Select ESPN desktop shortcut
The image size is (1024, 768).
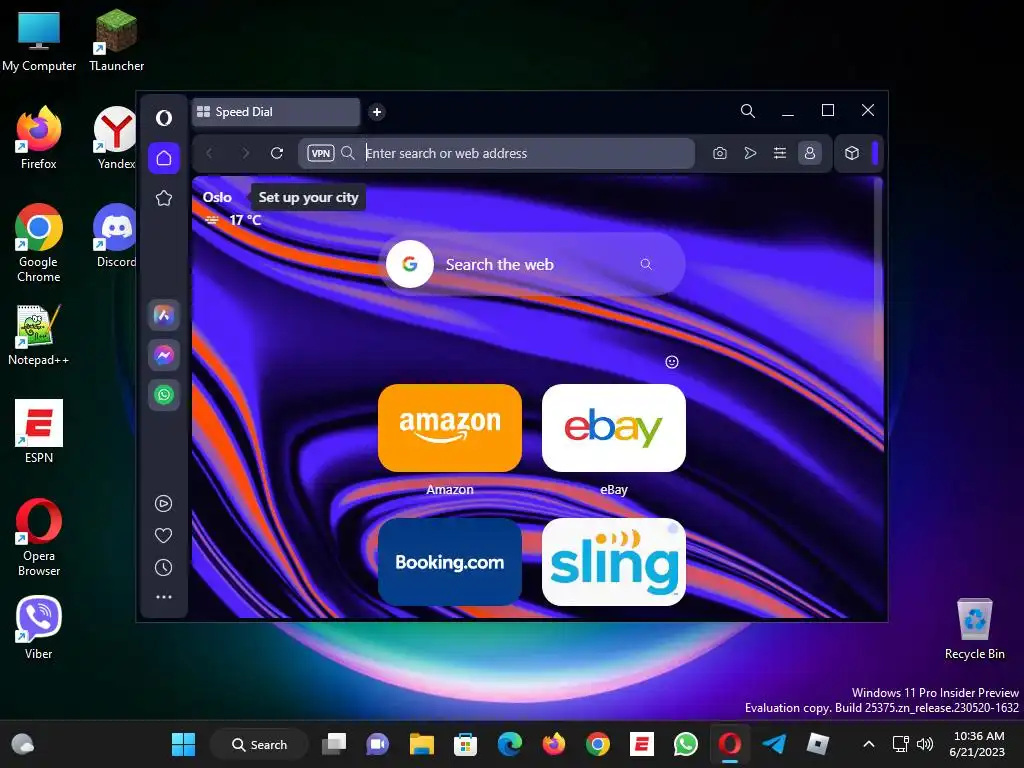(39, 431)
